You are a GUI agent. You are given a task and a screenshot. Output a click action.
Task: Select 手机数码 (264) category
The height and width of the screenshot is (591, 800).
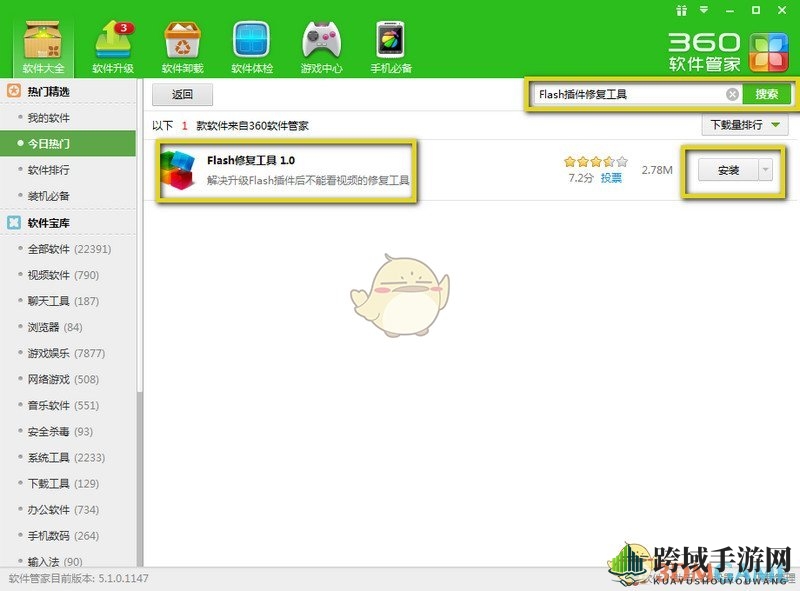tap(68, 535)
